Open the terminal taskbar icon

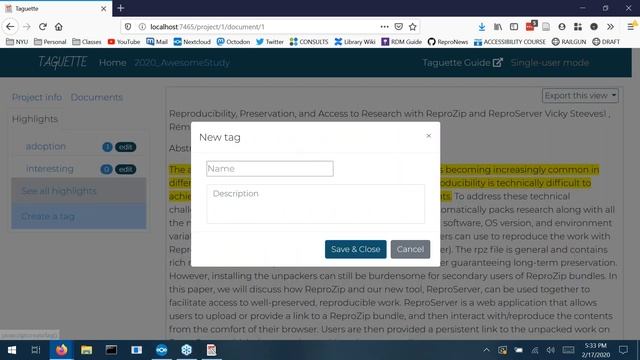tap(111, 350)
